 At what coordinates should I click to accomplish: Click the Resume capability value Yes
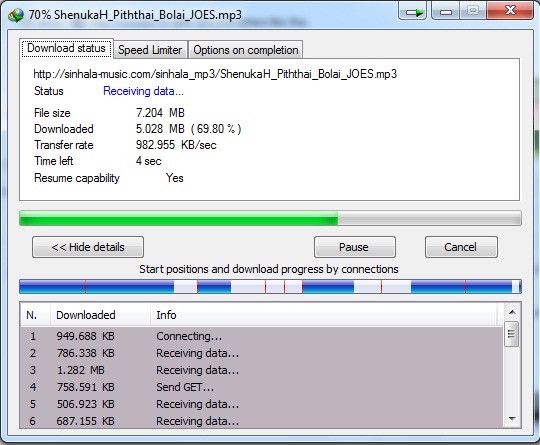click(175, 178)
